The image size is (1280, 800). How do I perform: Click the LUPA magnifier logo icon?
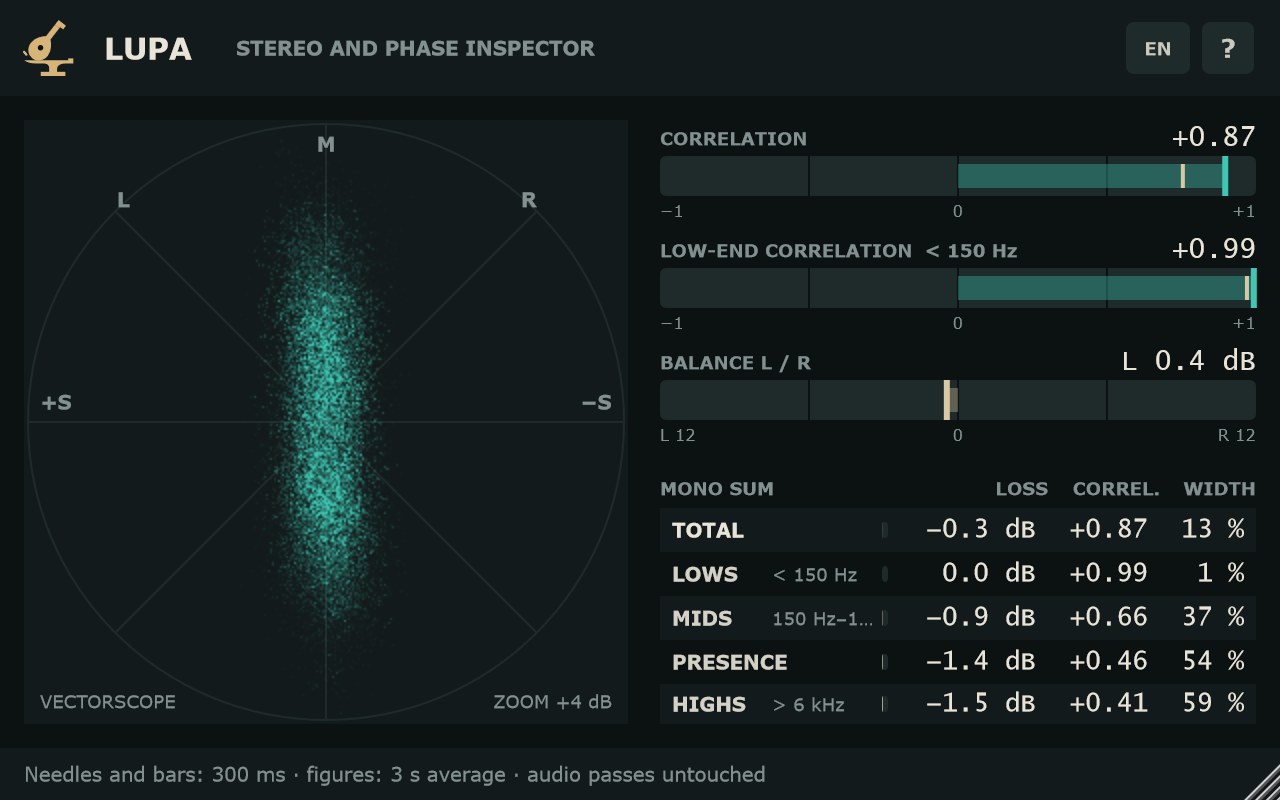point(49,48)
